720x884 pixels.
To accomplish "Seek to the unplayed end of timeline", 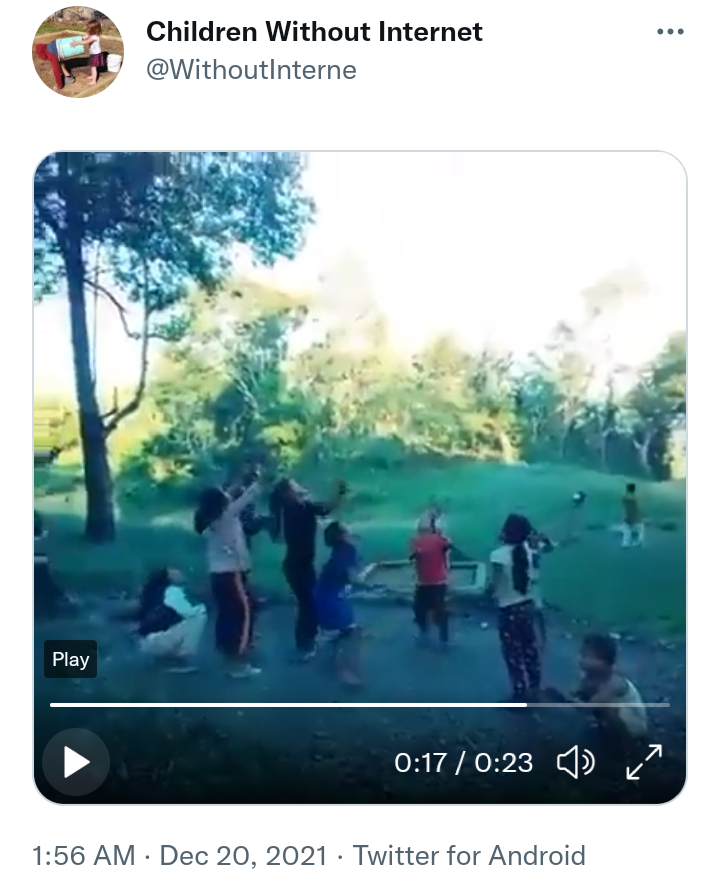I will [x=598, y=705].
